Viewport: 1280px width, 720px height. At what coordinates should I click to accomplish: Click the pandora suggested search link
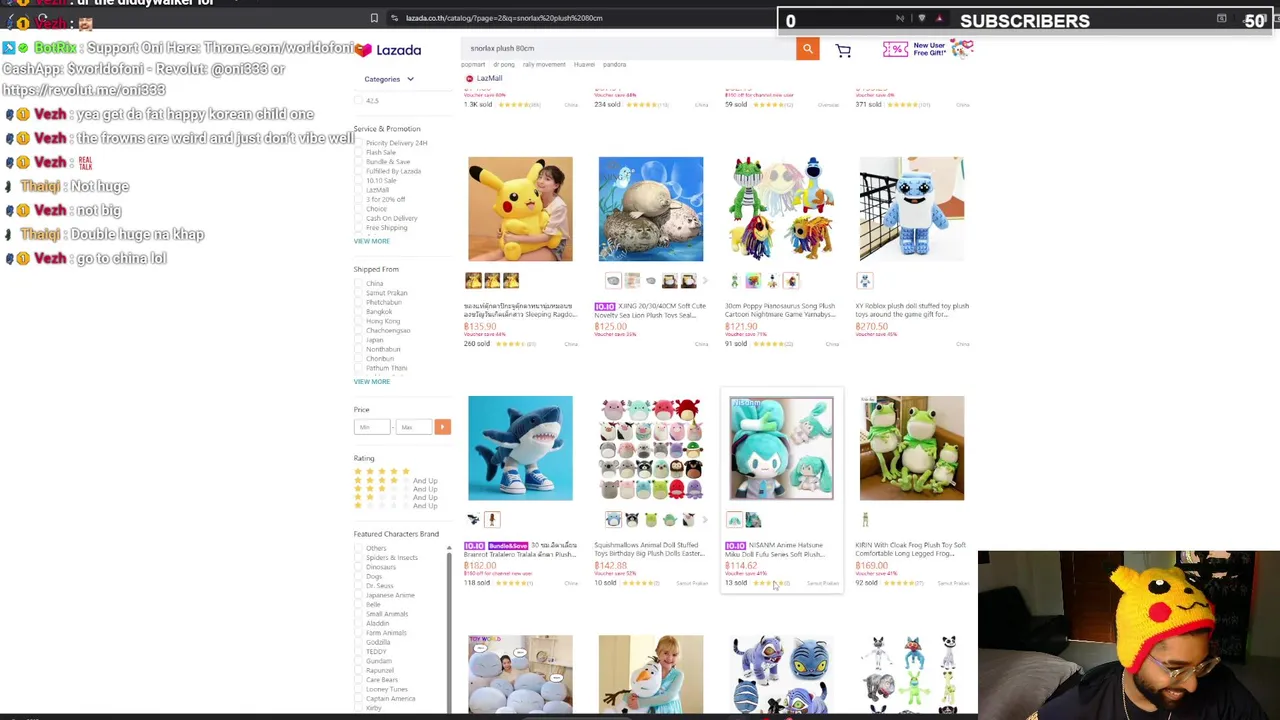point(615,65)
